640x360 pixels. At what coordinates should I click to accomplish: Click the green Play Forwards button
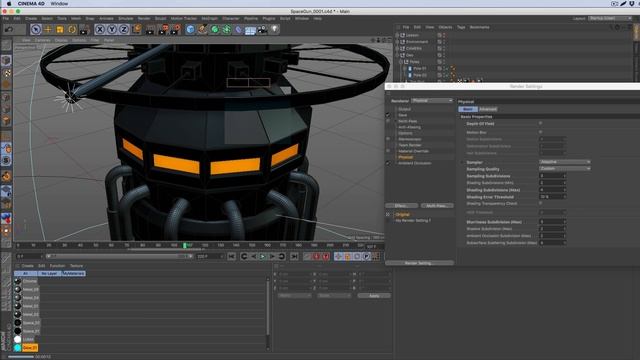click(x=263, y=256)
